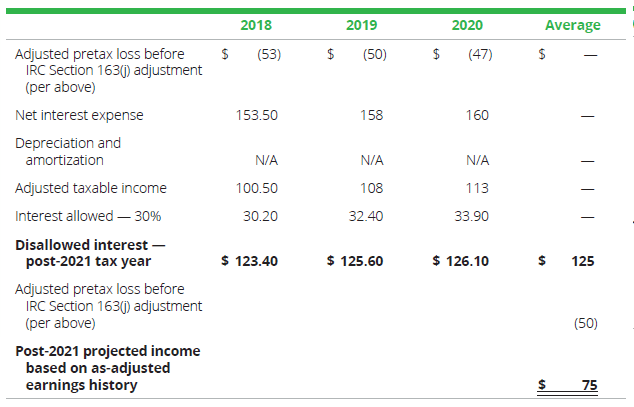Image resolution: width=634 pixels, height=407 pixels.
Task: Select the 2020 column header
Action: click(x=467, y=25)
